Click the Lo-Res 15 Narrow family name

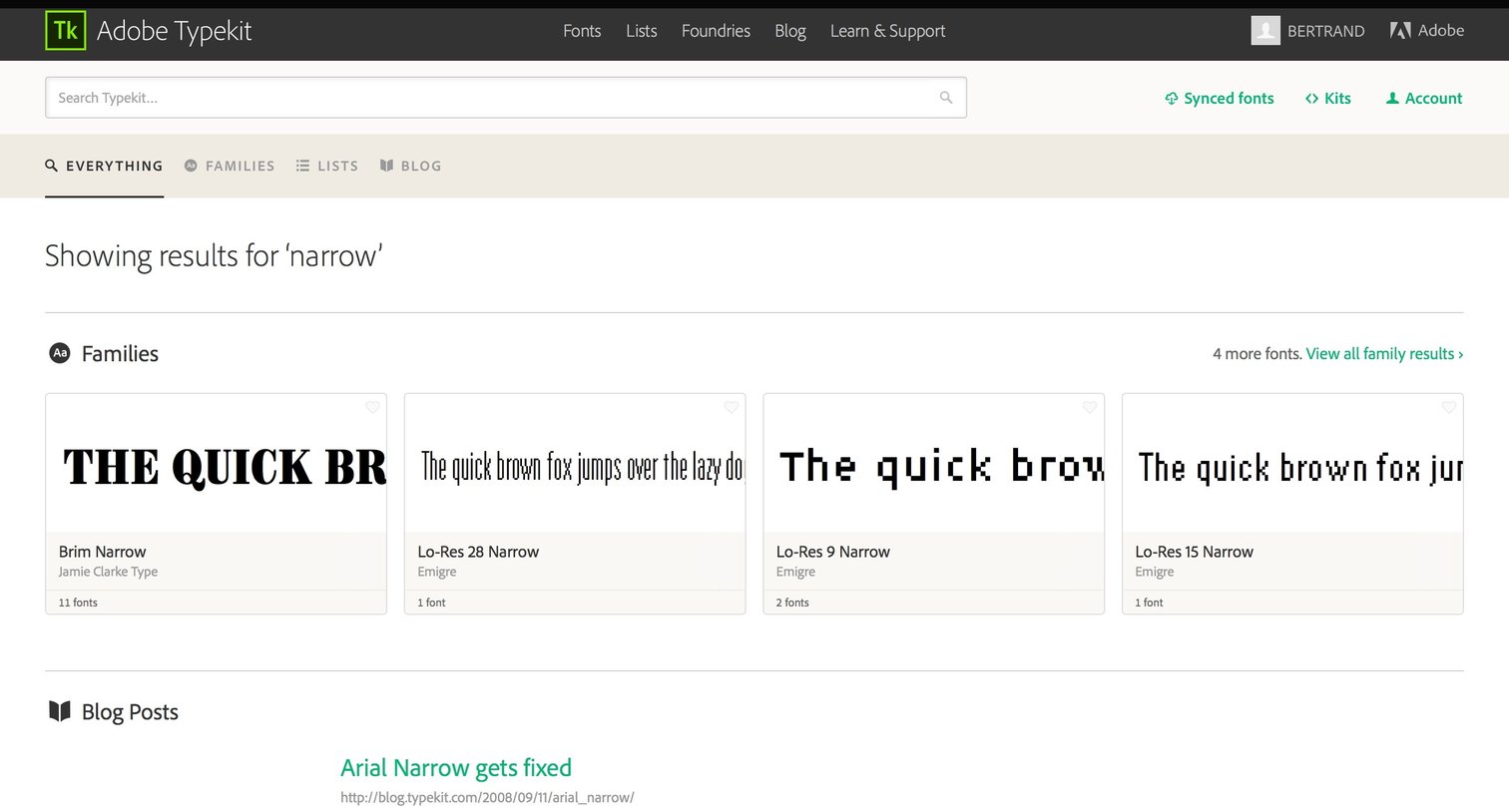pyautogui.click(x=1194, y=552)
